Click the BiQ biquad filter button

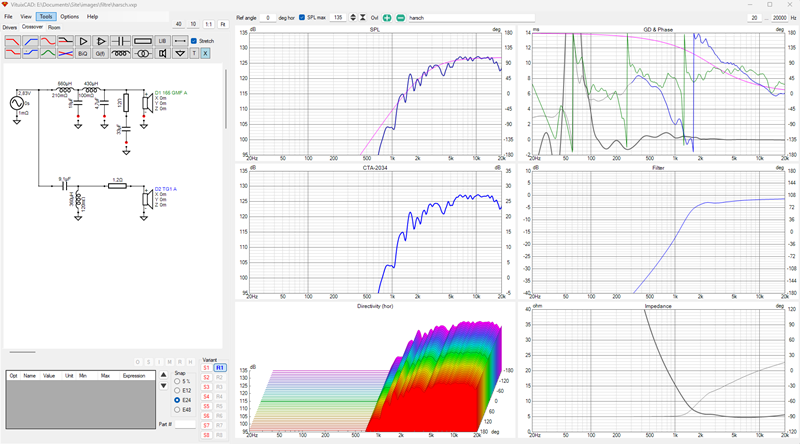click(x=83, y=53)
